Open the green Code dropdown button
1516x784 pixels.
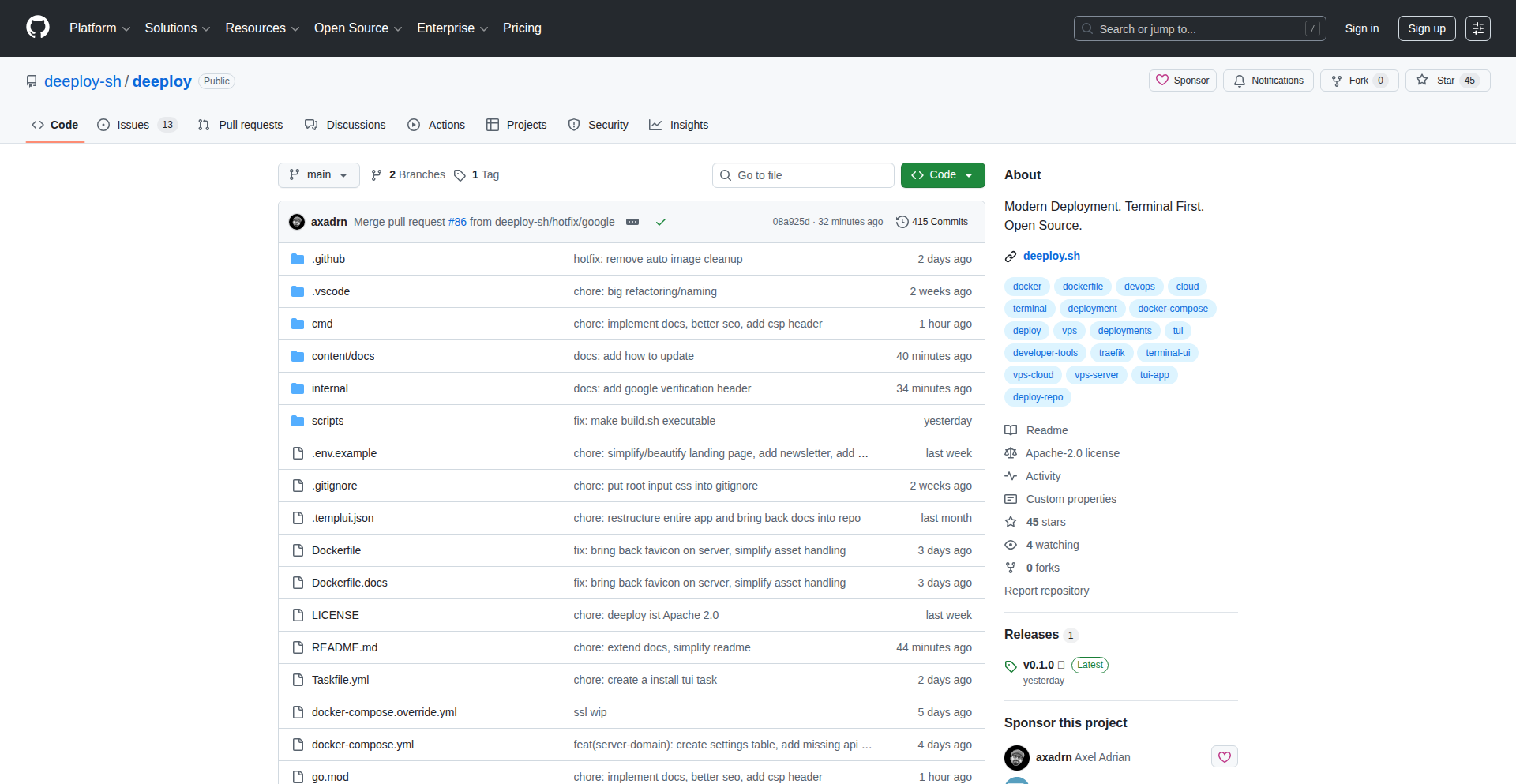tap(943, 175)
